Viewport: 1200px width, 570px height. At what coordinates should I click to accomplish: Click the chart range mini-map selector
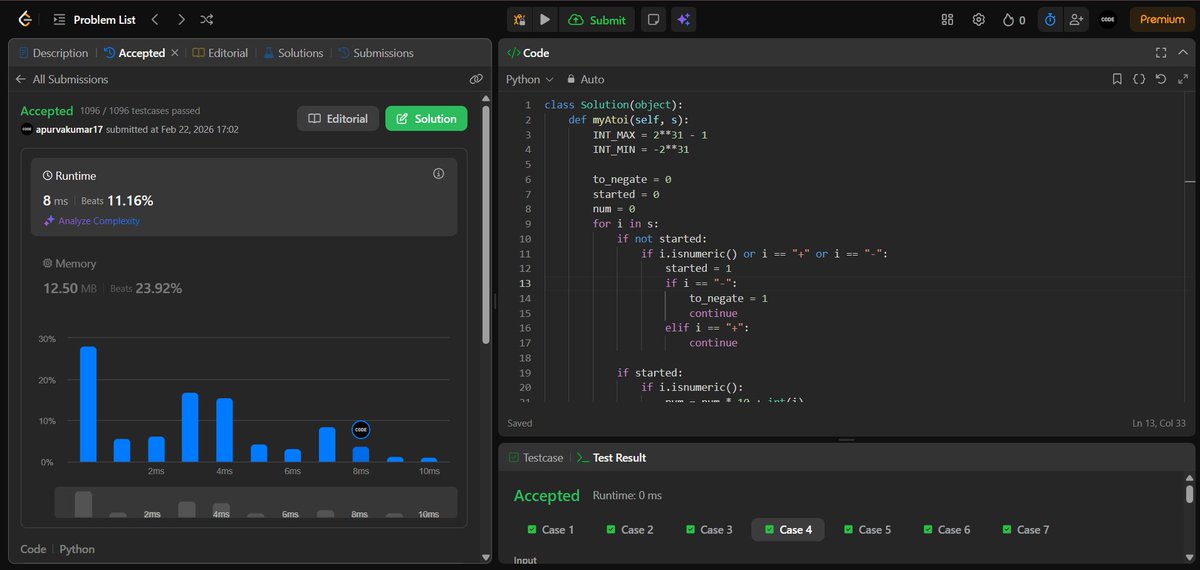[x=256, y=504]
